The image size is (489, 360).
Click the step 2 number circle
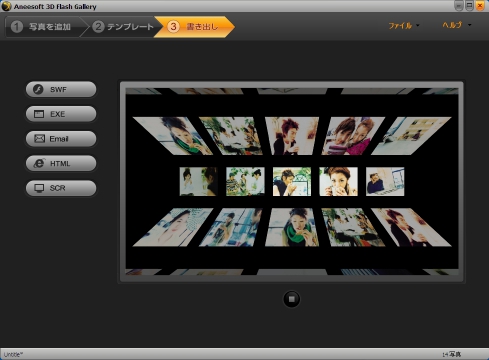tap(98, 27)
